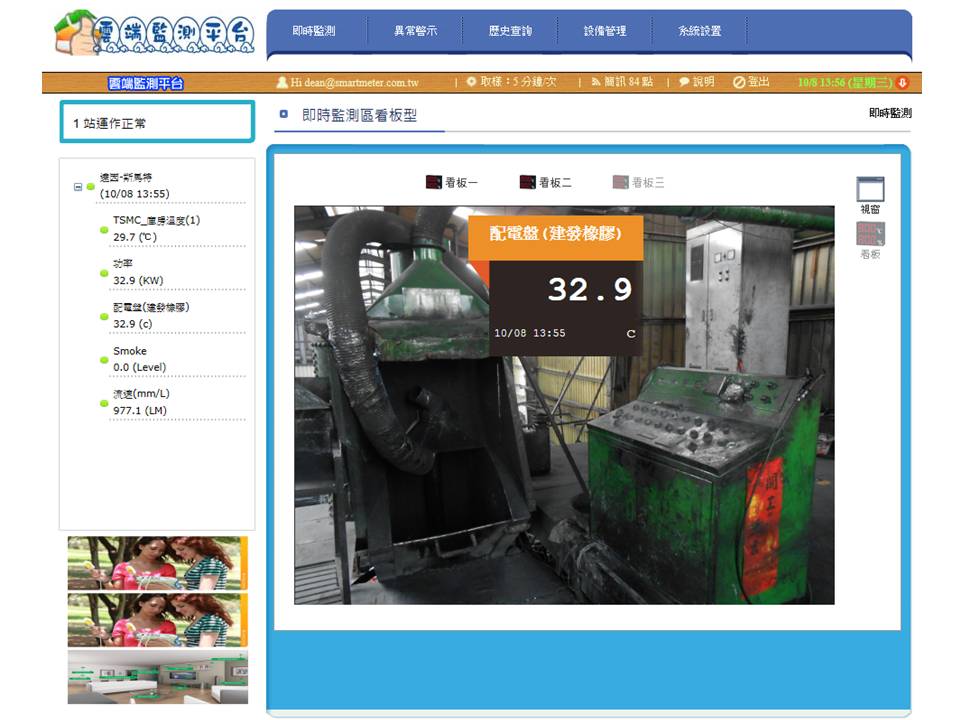Switch to the 看板三 dashboard
960x720 pixels.
tap(639, 183)
